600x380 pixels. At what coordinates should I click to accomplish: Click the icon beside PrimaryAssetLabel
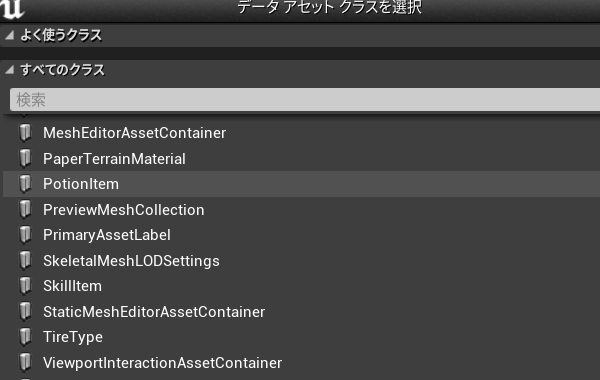point(25,235)
